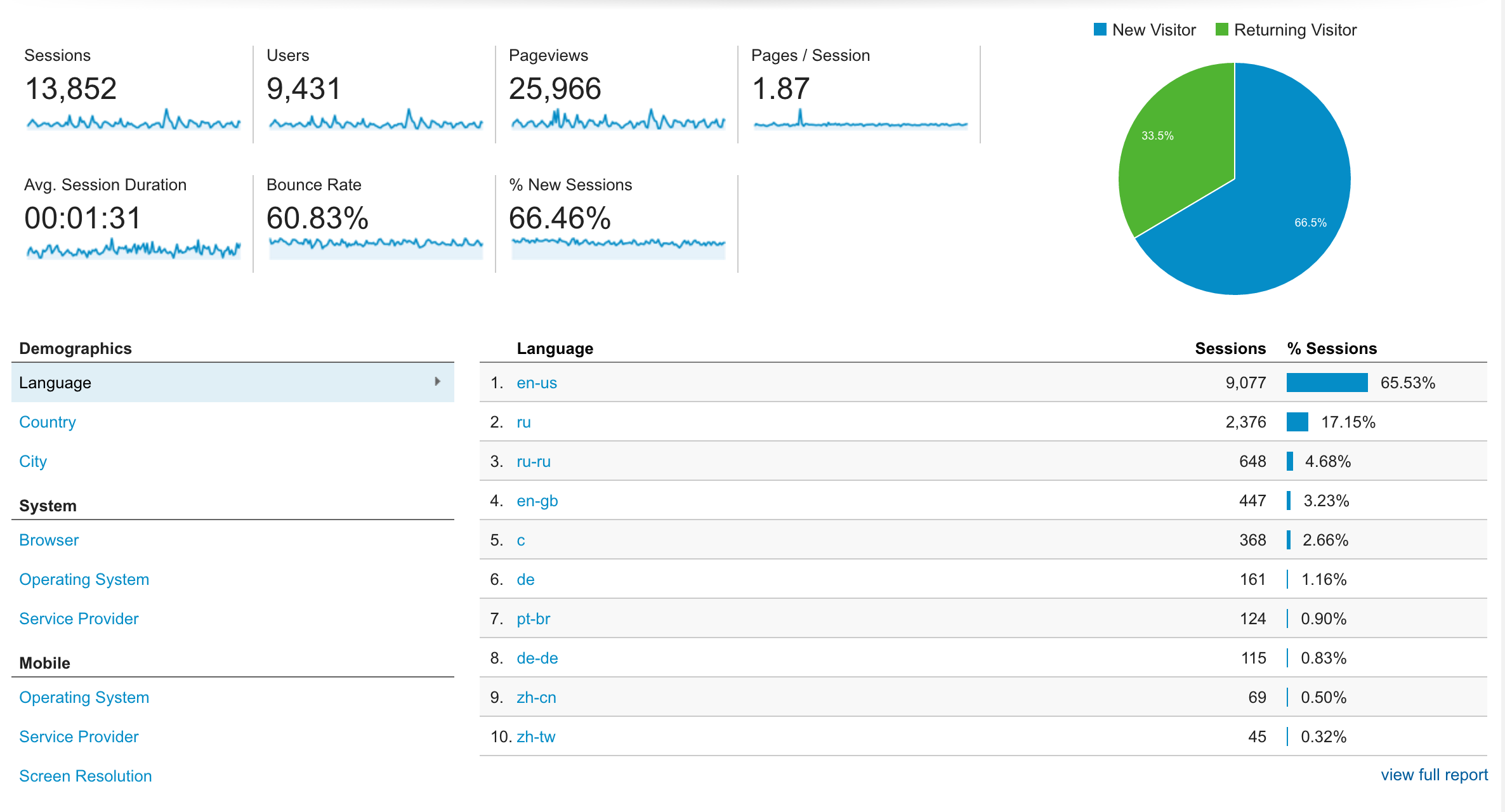The image size is (1505, 812).
Task: Open the City demographics link
Action: tap(33, 461)
